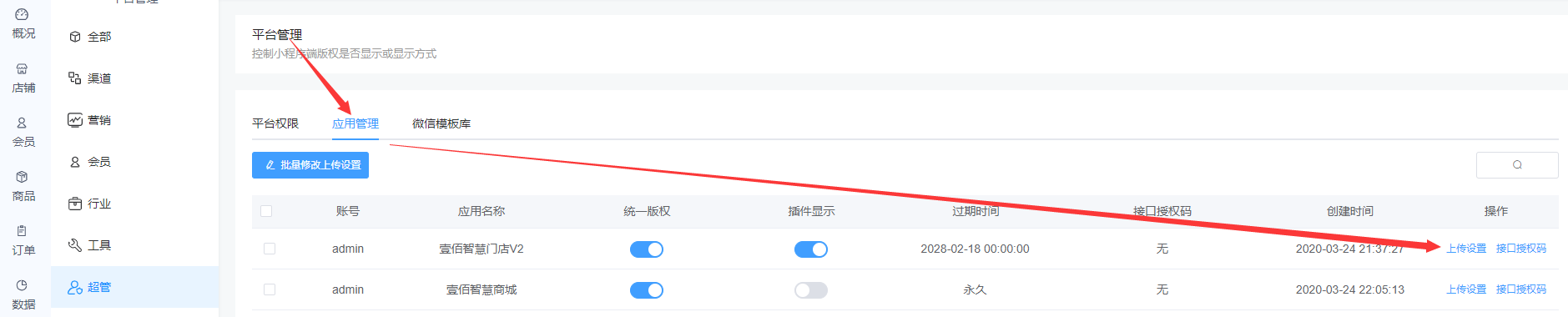Viewport: 1568px width, 317px height.
Task: Open 接口授权码 for 壹佰智慧商城
Action: 1521,289
